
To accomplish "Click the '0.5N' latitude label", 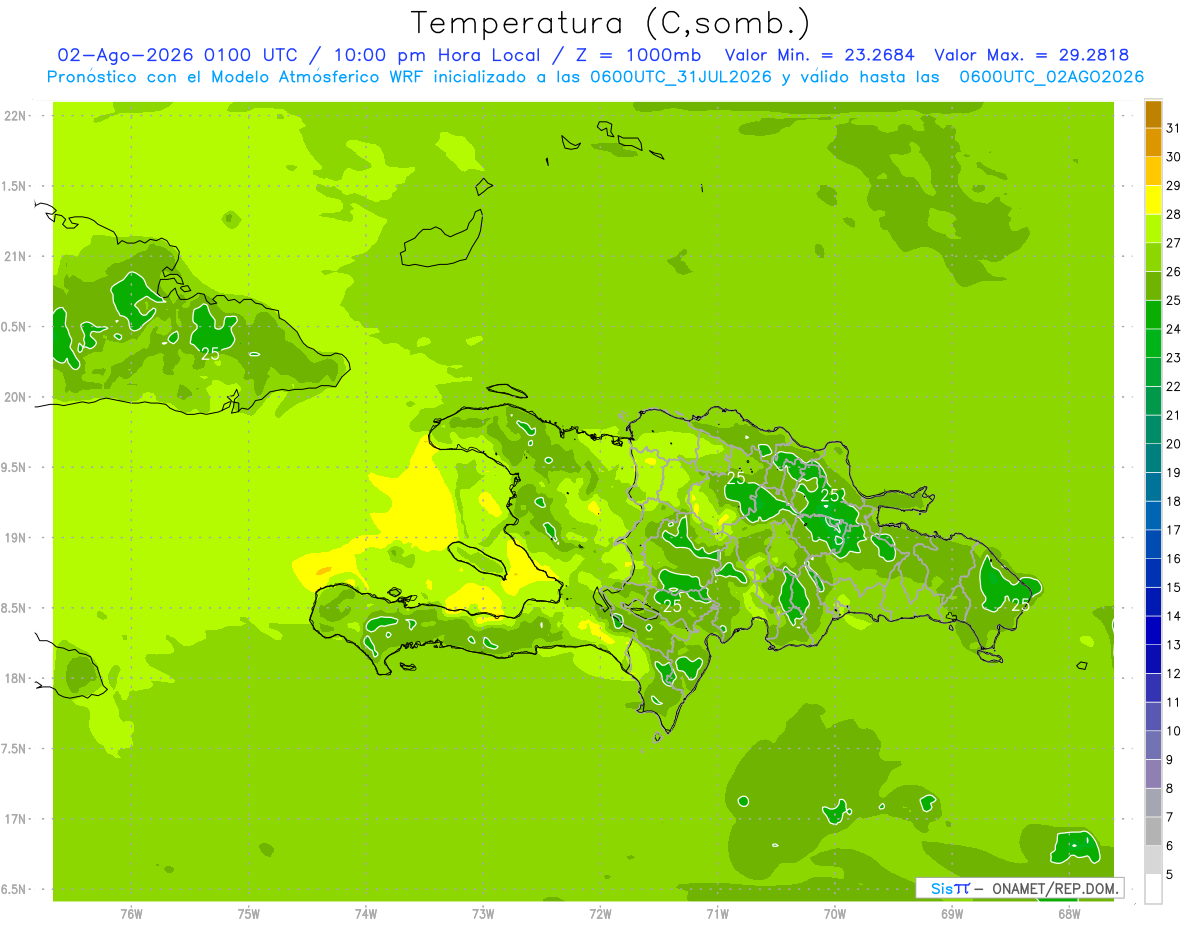I will tap(14, 327).
